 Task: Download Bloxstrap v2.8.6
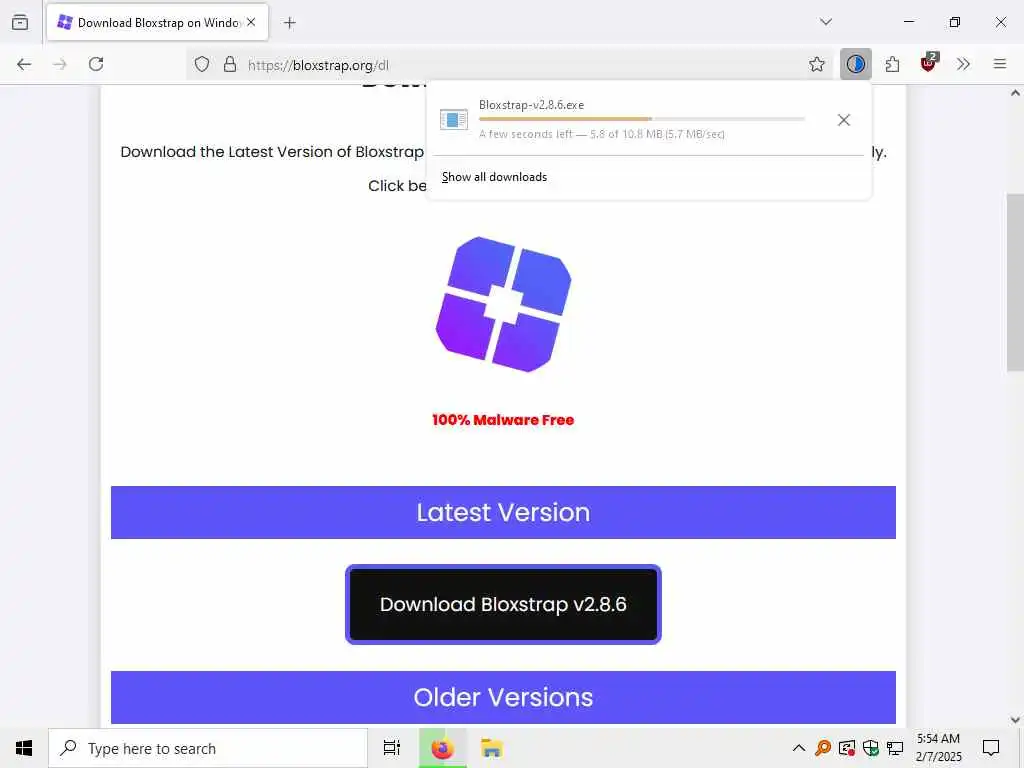point(503,605)
